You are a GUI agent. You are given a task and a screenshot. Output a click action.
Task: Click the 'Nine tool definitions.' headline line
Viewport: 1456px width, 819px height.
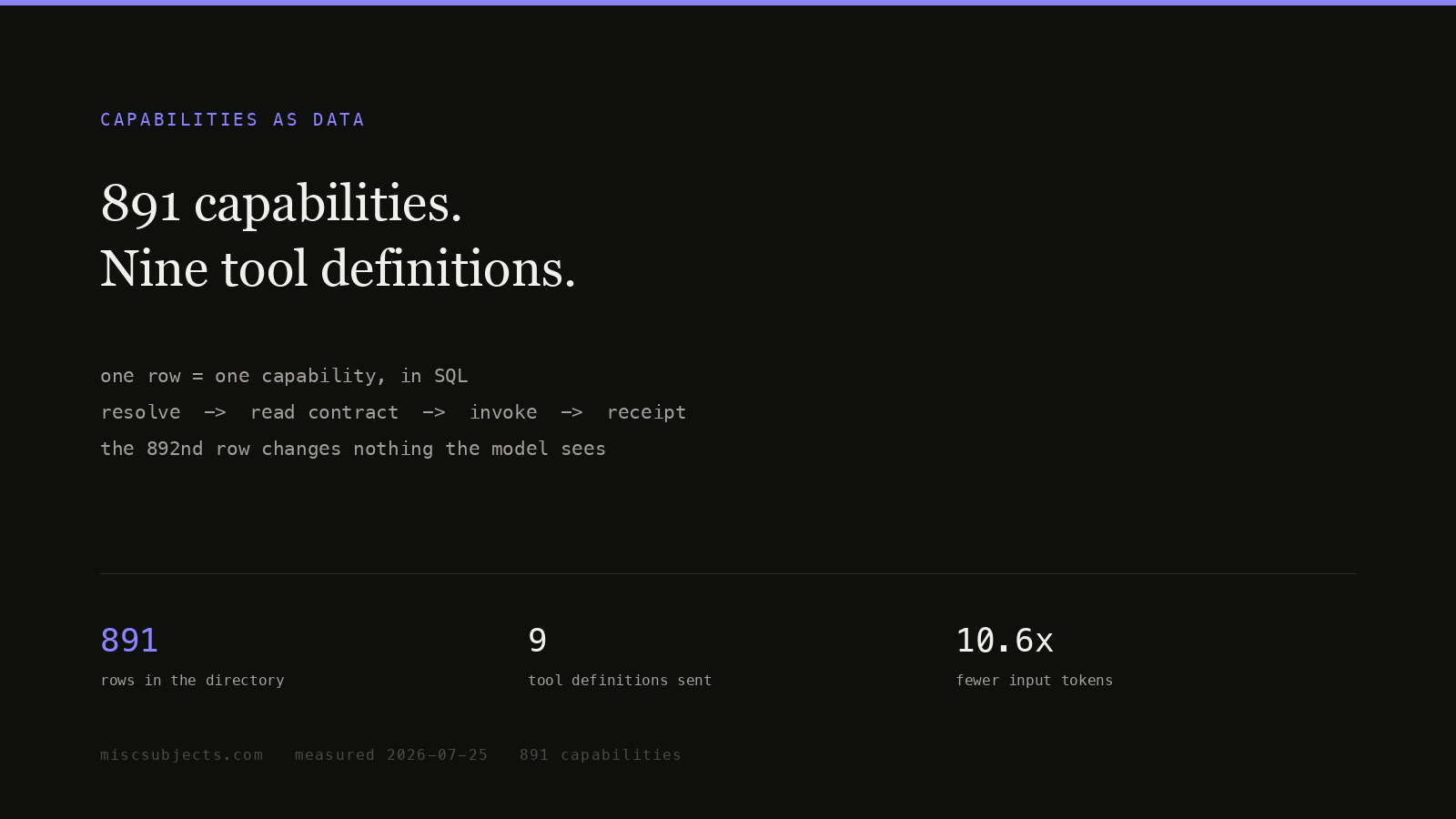click(338, 269)
